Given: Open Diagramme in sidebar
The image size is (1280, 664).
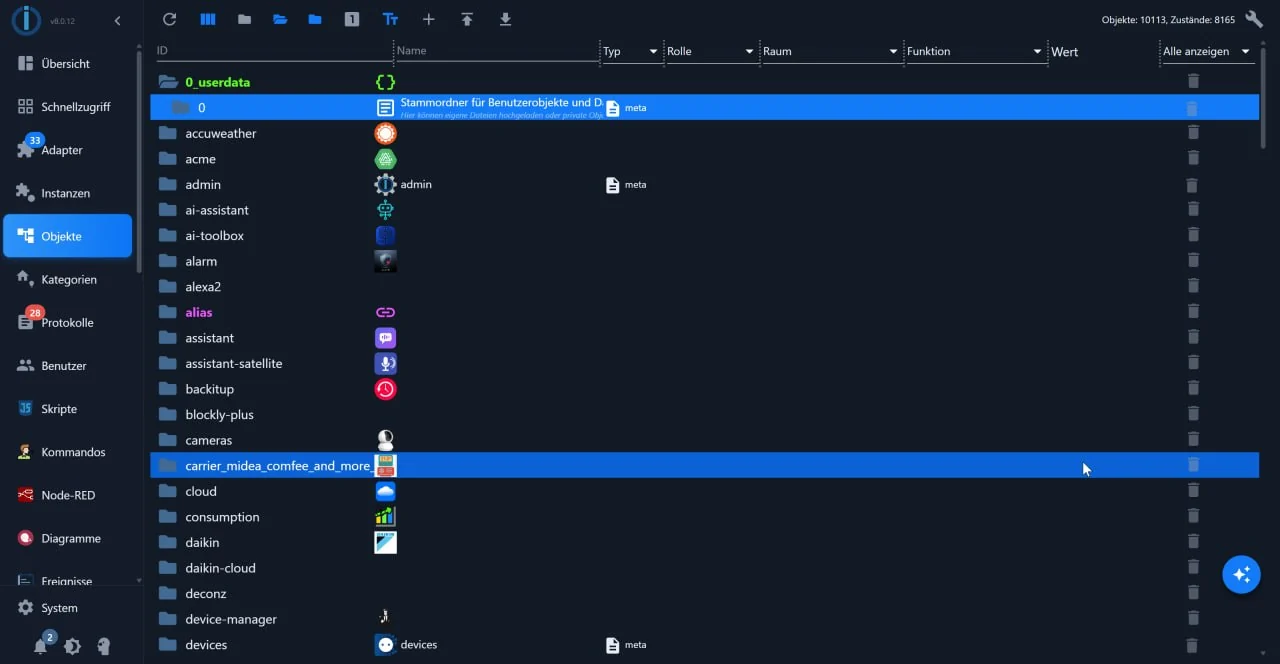Looking at the screenshot, I should tap(68, 538).
